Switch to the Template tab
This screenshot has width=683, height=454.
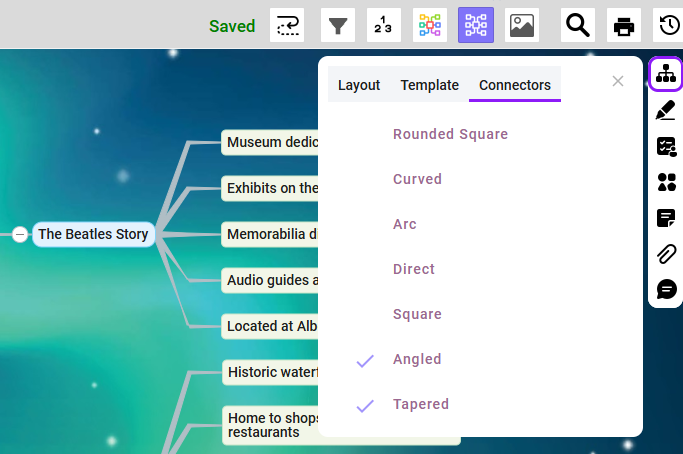[430, 85]
